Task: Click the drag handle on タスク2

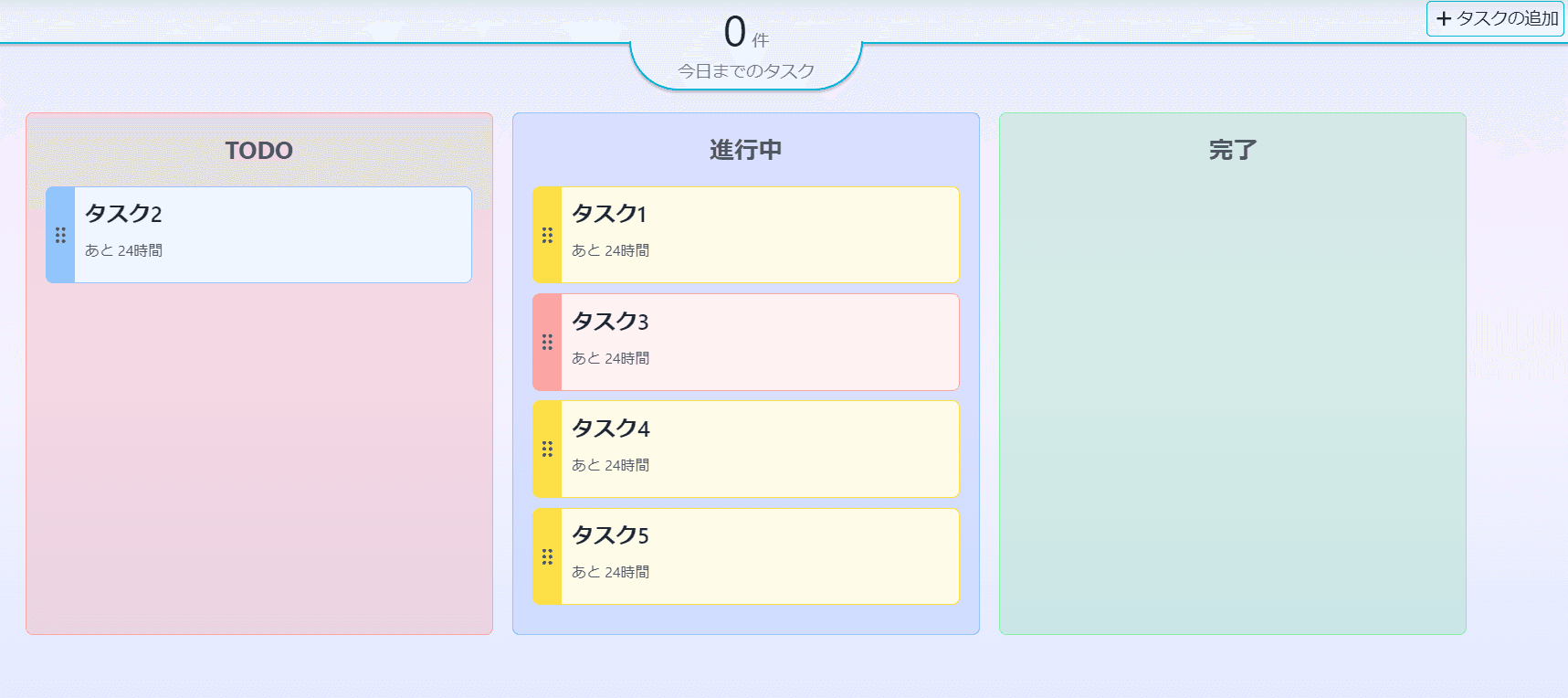Action: [x=60, y=235]
